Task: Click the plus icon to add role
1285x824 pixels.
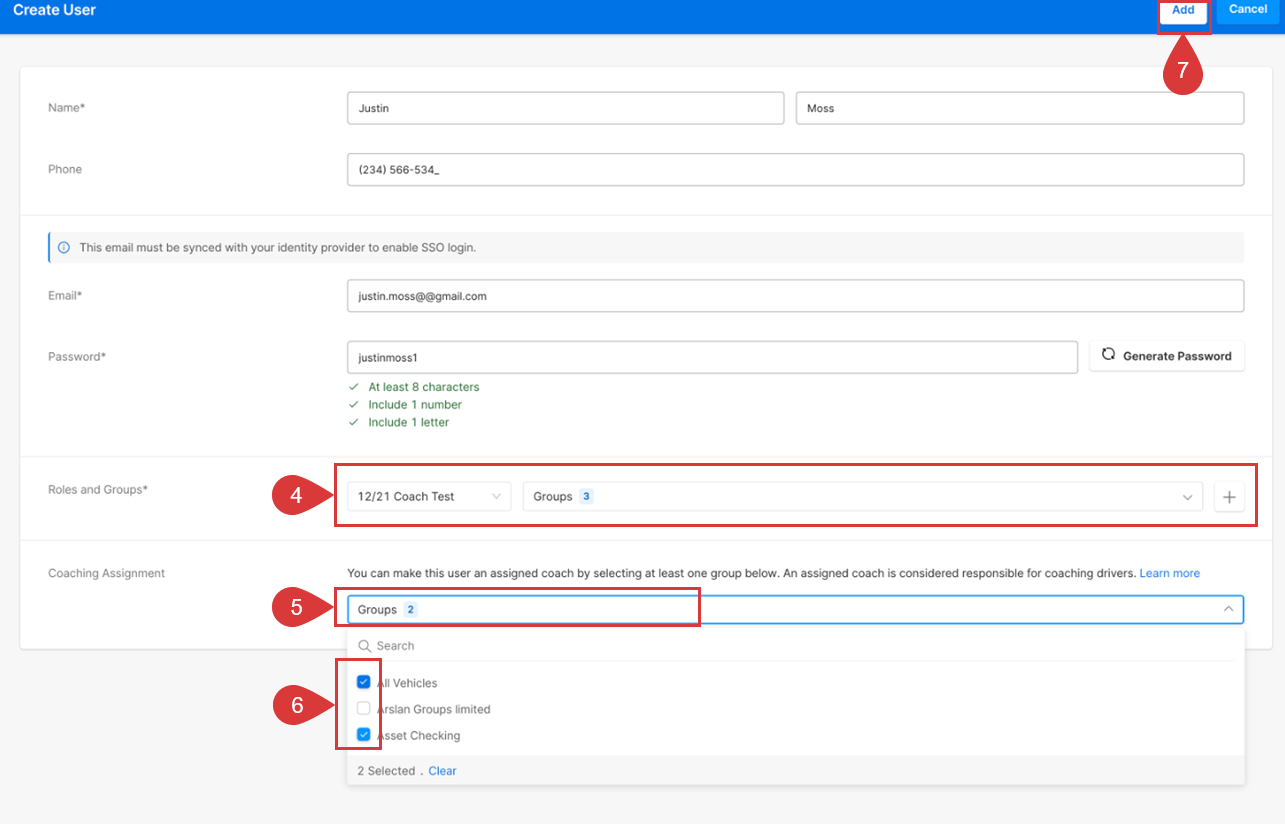Action: coord(1229,497)
